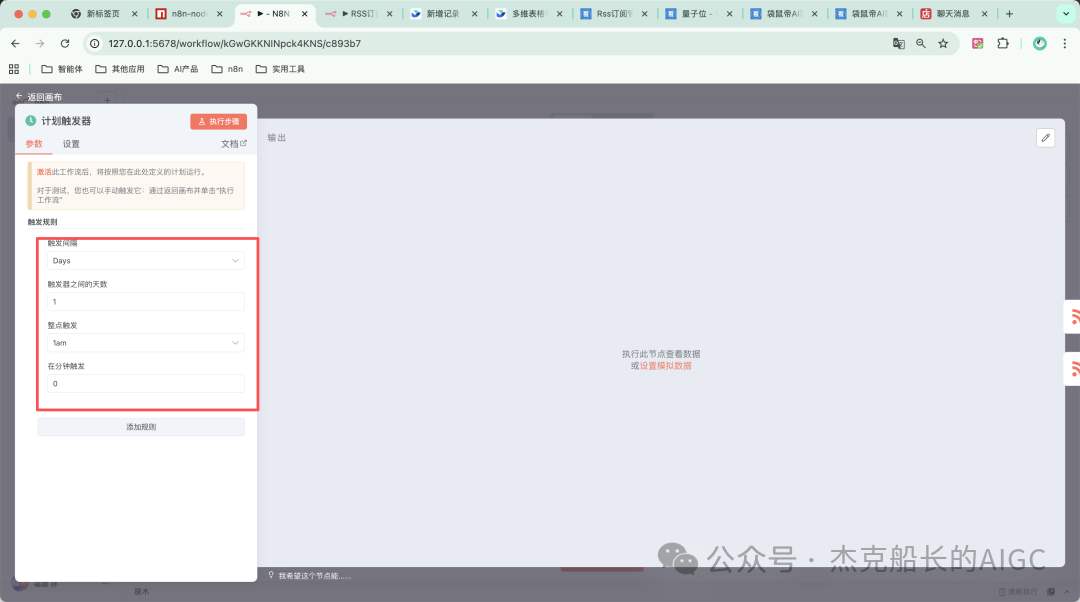Close the 聊天消息 tab

pos(984,14)
